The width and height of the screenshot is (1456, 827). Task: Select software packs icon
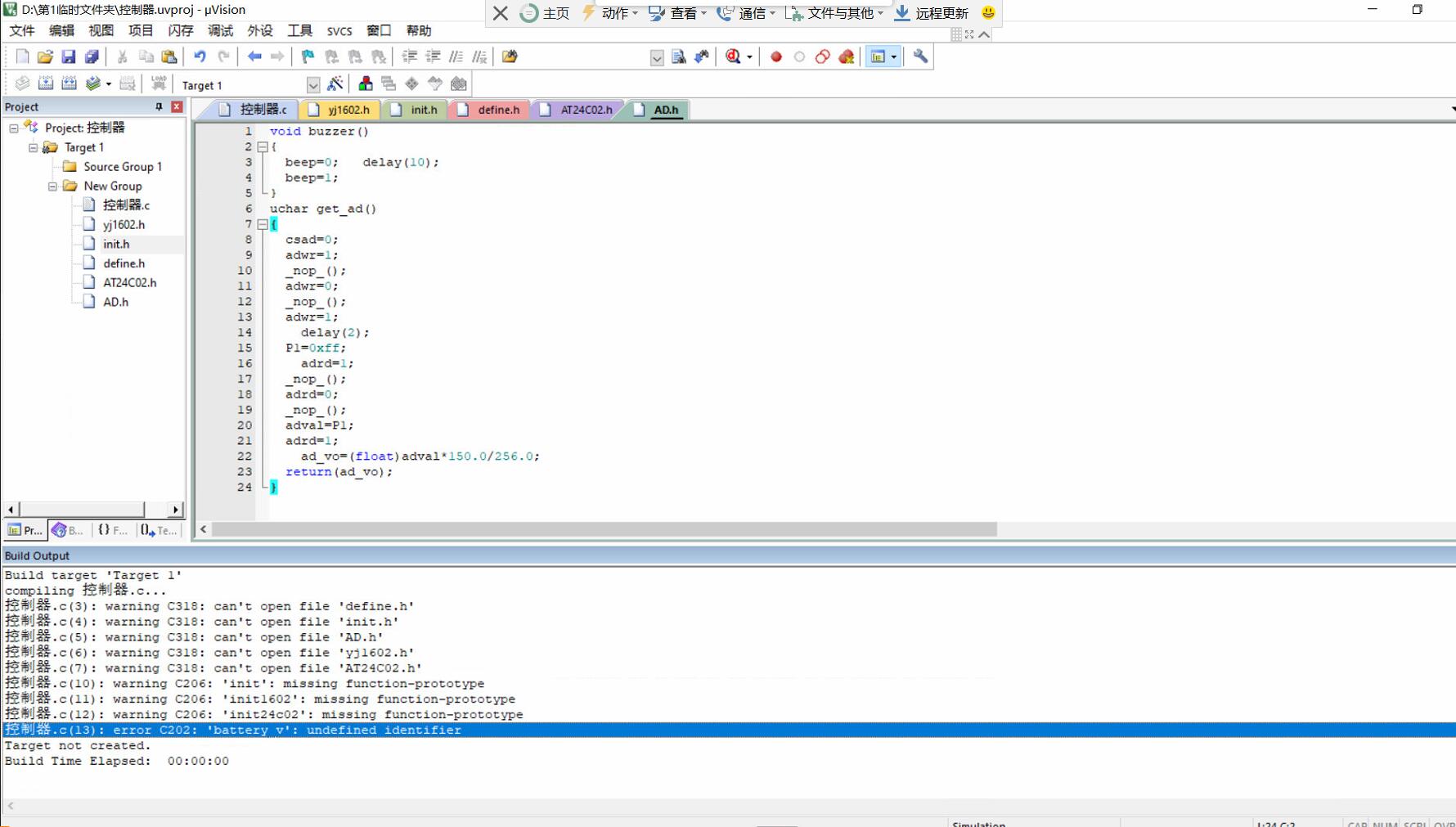tap(435, 83)
